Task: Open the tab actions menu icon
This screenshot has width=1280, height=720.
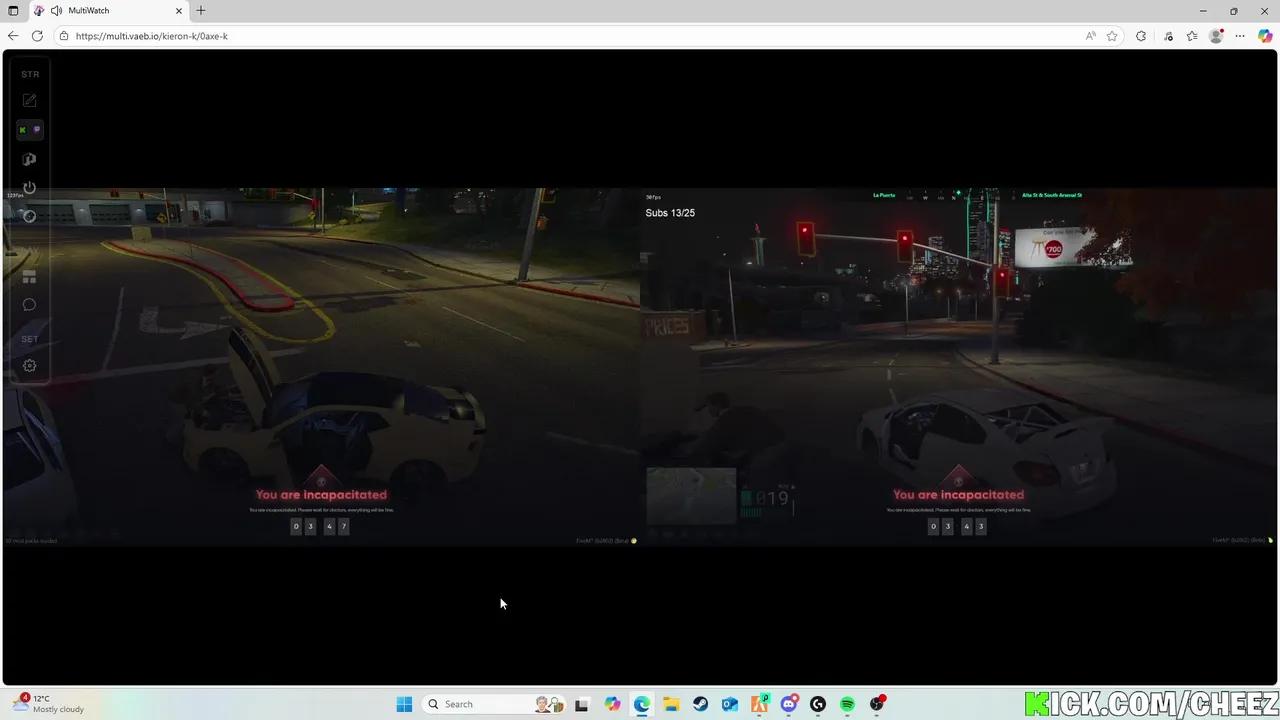Action: (x=13, y=11)
